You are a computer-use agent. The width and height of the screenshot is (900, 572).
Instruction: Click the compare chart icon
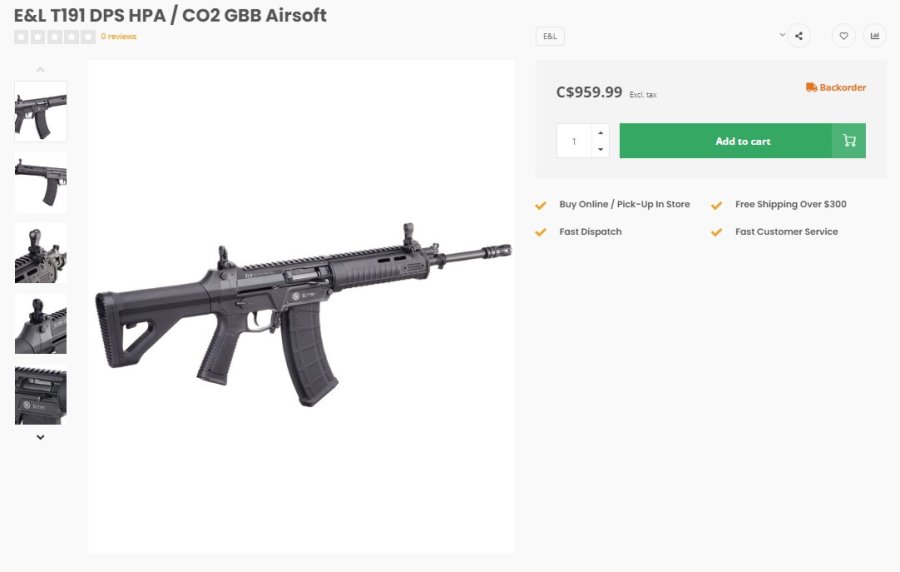pyautogui.click(x=875, y=36)
